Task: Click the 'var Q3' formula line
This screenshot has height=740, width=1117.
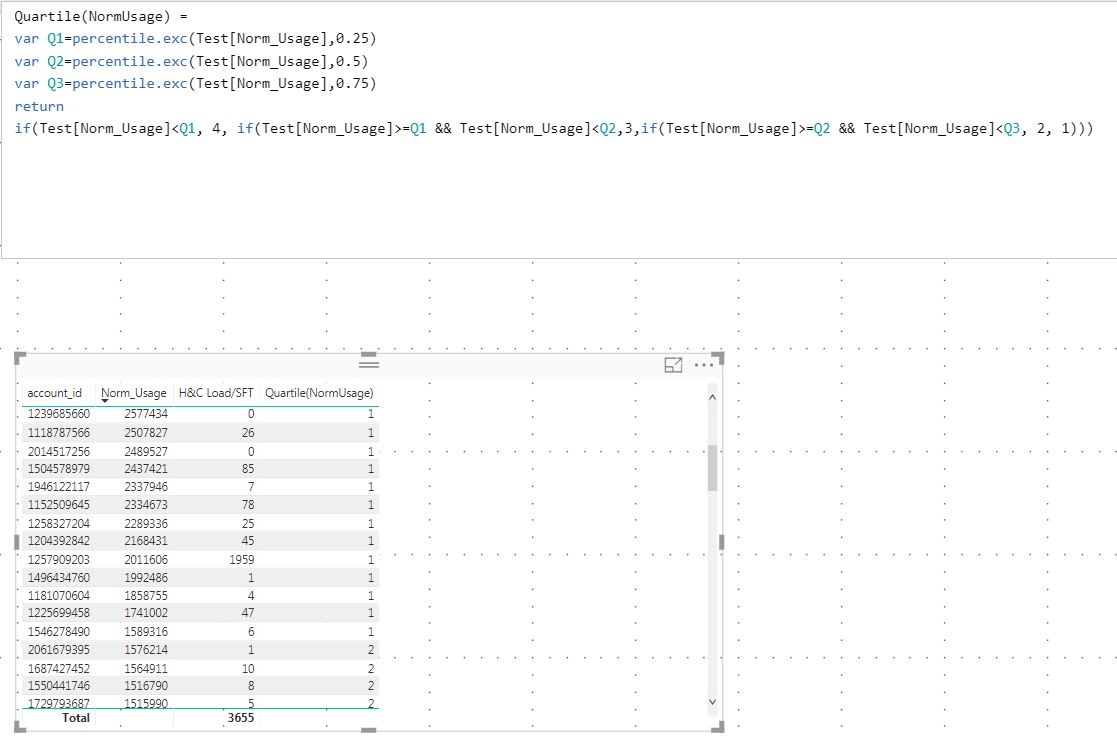Action: pos(195,83)
